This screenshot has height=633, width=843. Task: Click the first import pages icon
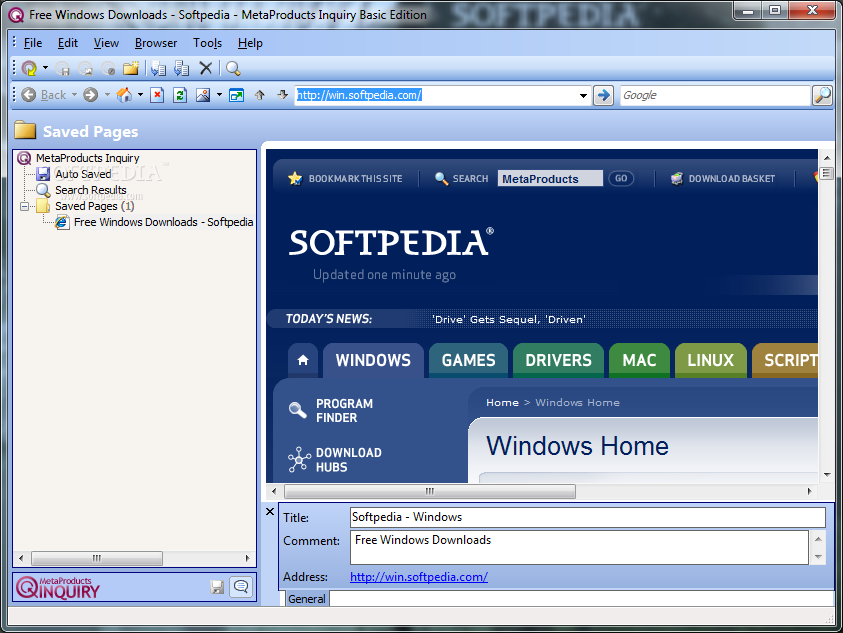pyautogui.click(x=158, y=68)
